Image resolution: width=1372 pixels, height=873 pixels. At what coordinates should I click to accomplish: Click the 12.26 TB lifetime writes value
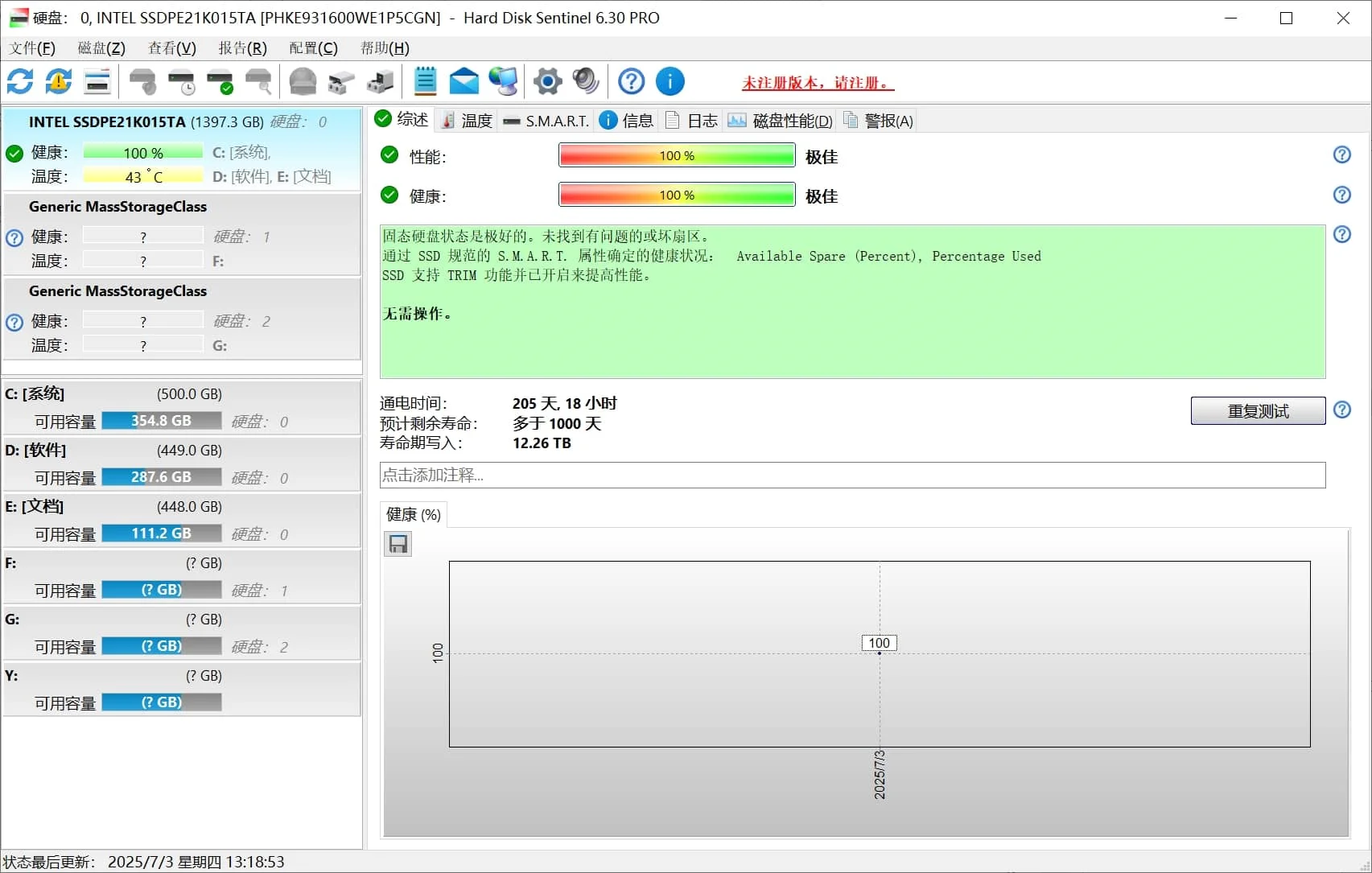tap(542, 443)
